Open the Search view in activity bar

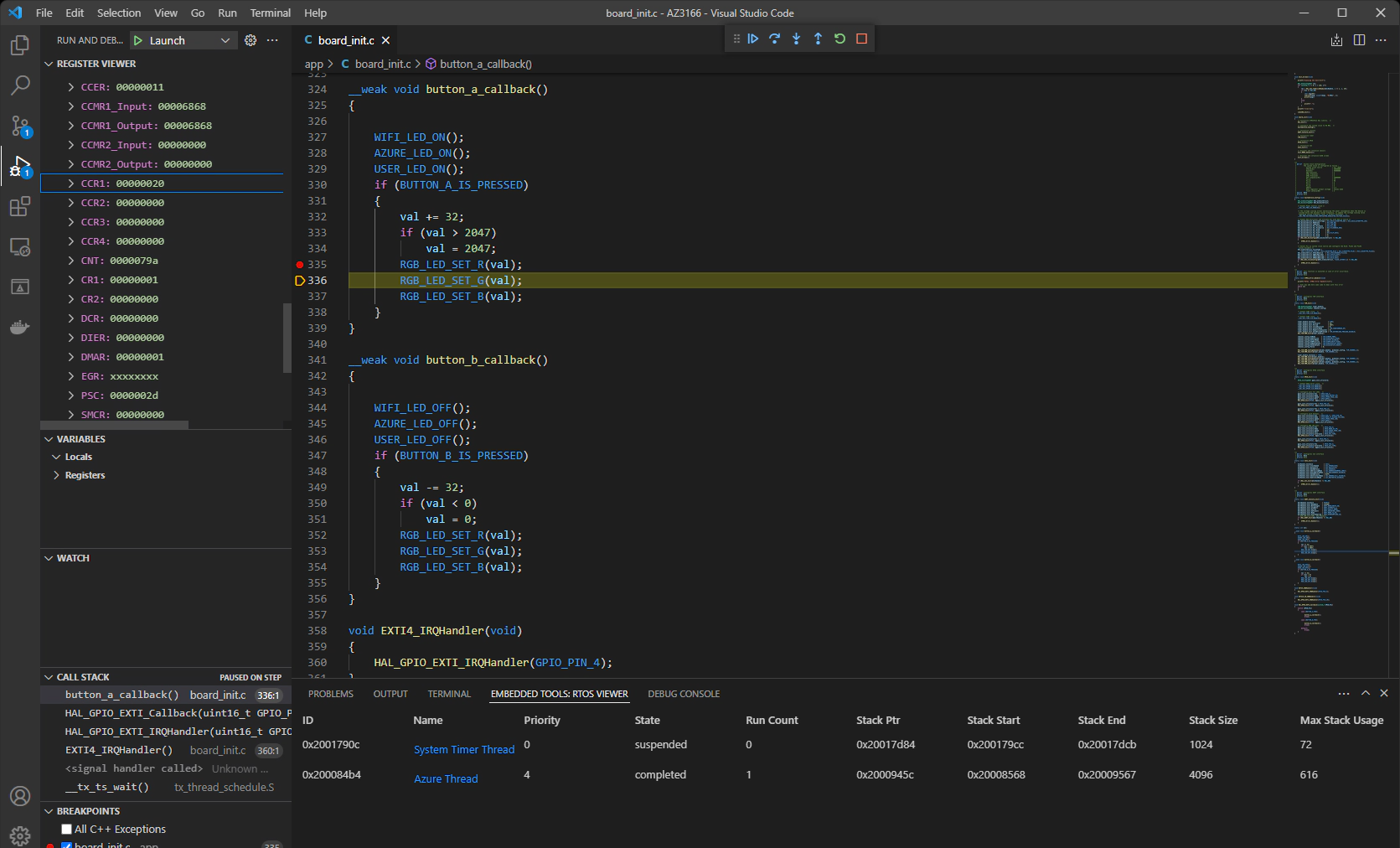coord(20,85)
